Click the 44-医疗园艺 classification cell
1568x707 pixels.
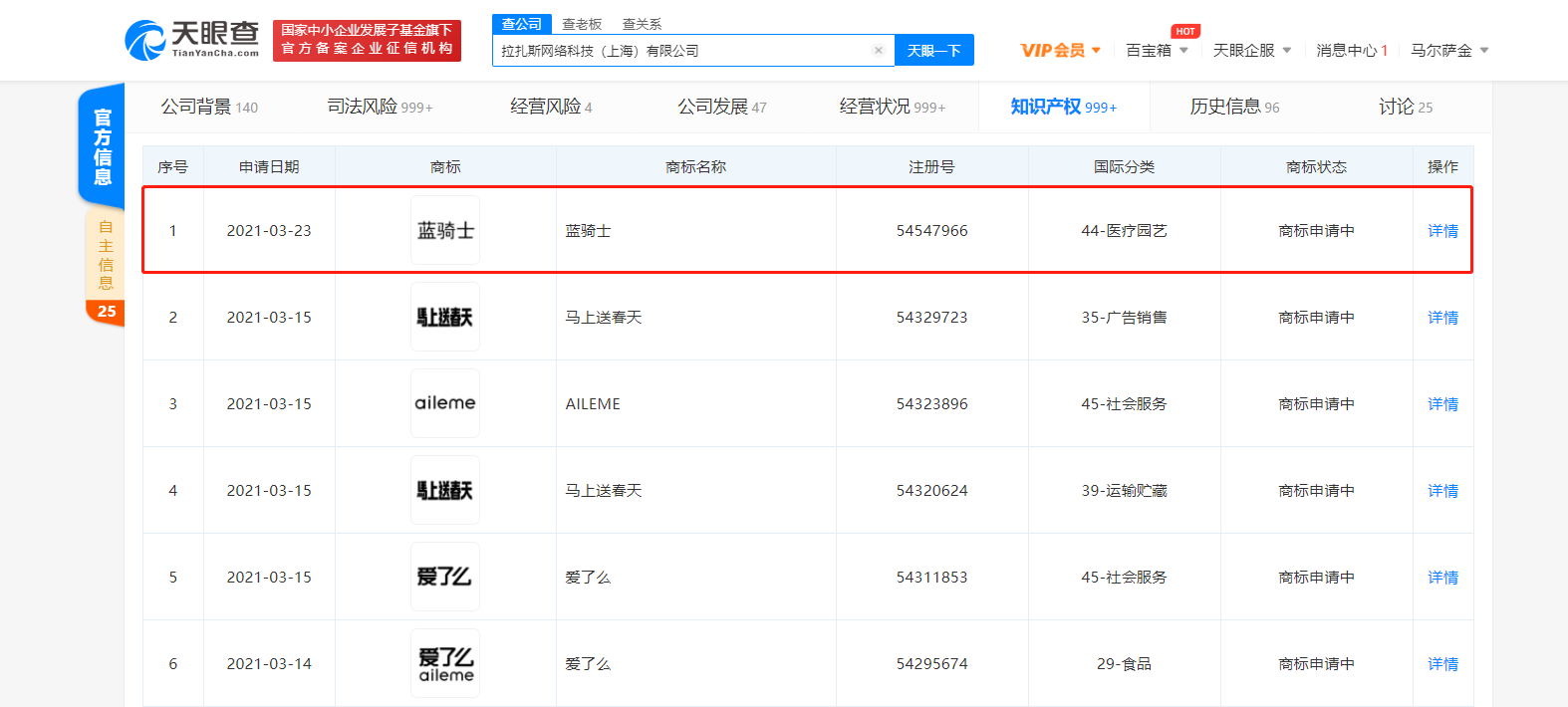tap(1124, 230)
